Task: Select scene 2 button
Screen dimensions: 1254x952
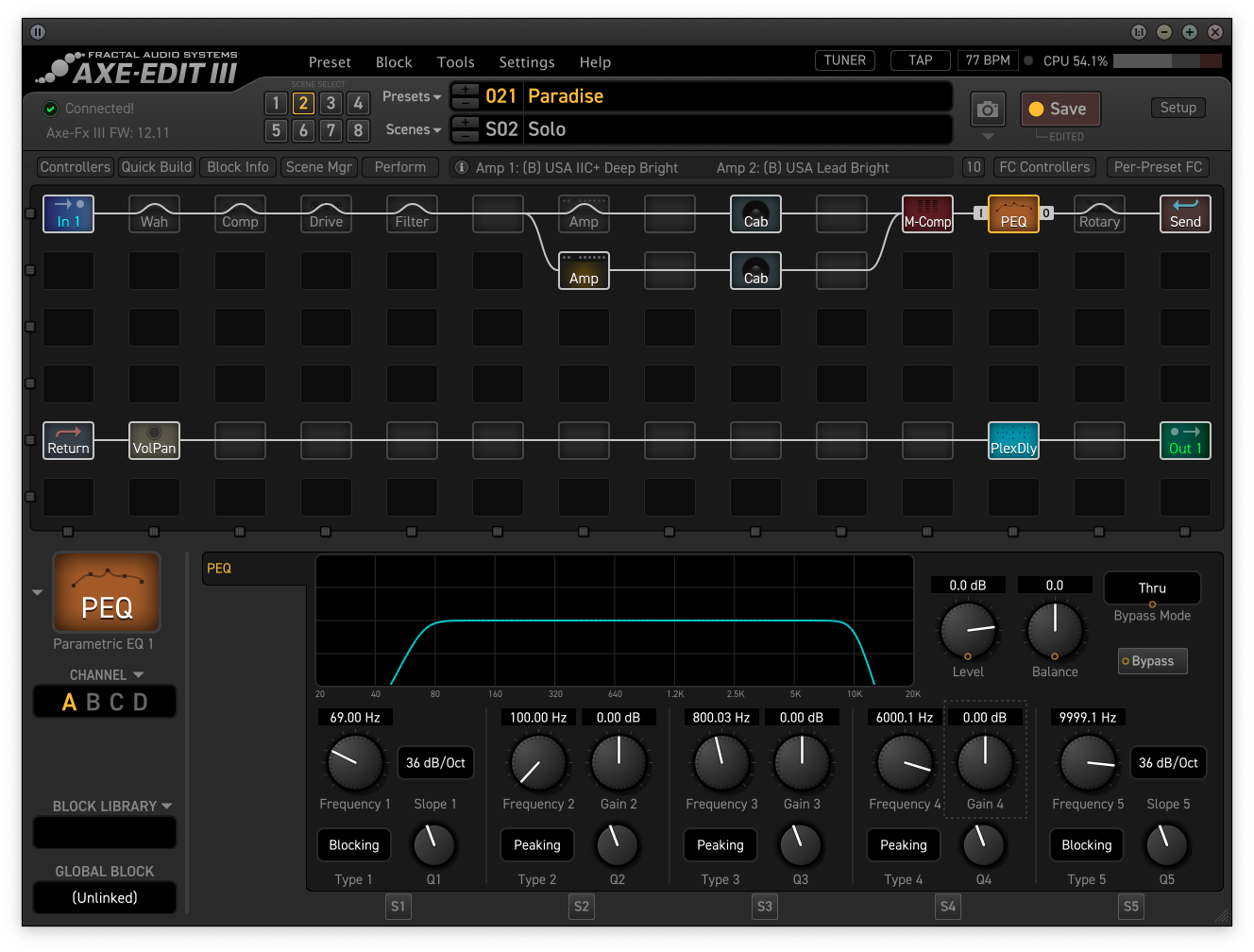Action: point(303,103)
